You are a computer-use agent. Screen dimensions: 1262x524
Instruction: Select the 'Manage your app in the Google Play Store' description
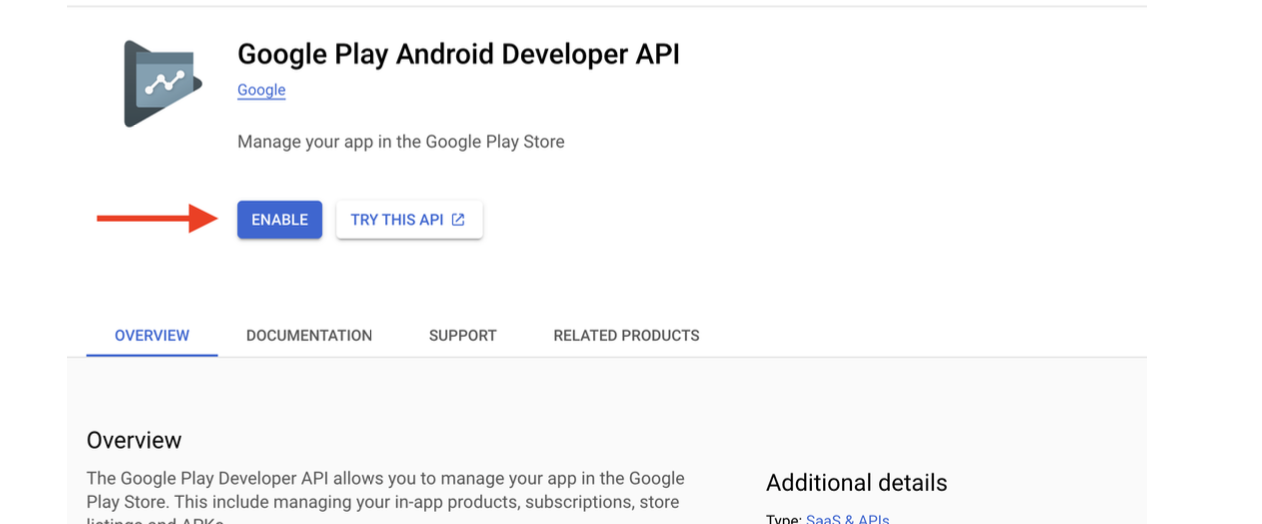click(401, 142)
